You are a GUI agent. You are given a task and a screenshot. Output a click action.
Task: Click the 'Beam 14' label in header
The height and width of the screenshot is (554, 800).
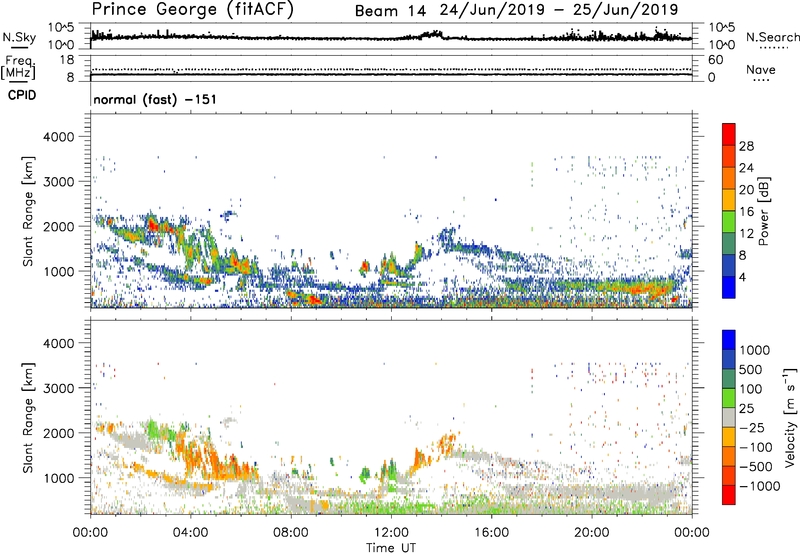(390, 11)
